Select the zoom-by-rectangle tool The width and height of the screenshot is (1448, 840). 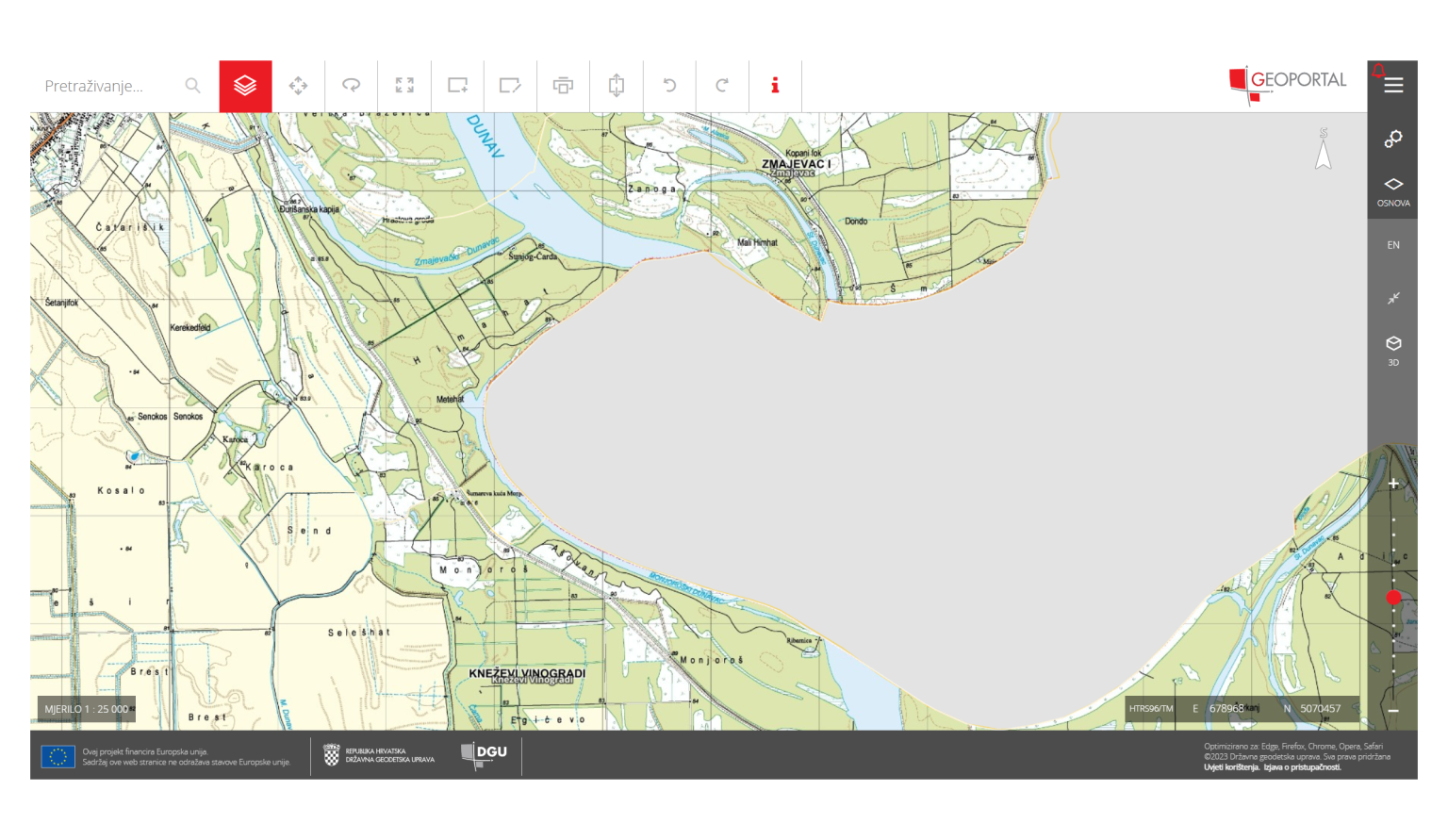click(x=457, y=85)
